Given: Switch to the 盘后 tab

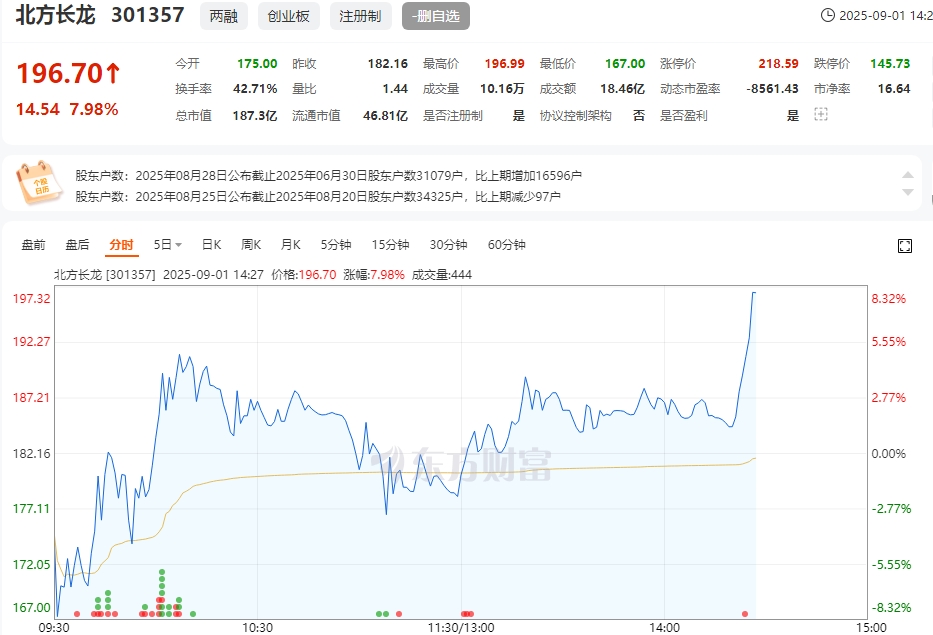Looking at the screenshot, I should [x=77, y=245].
